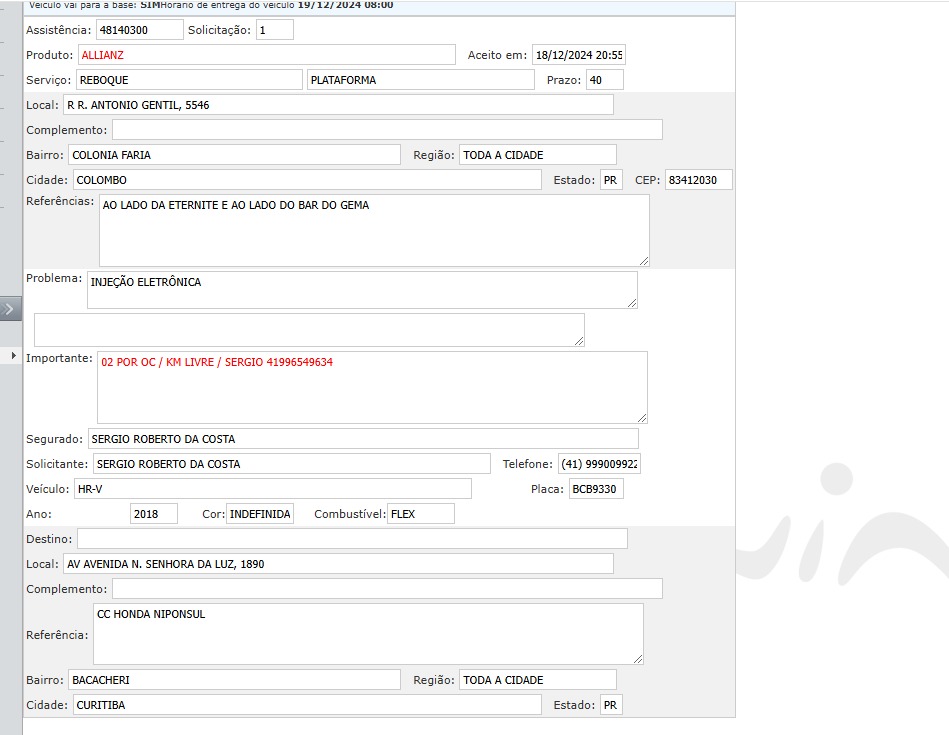The height and width of the screenshot is (735, 949).
Task: Select the Cor field INDEFINIDA
Action: point(260,513)
